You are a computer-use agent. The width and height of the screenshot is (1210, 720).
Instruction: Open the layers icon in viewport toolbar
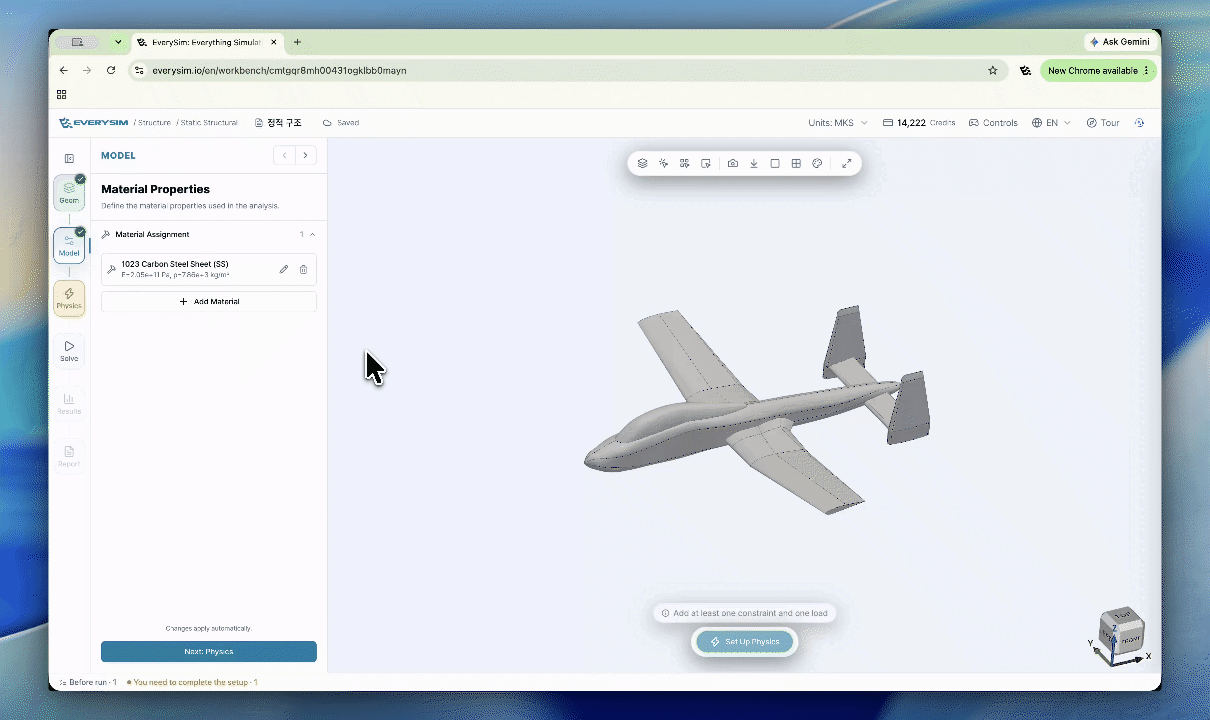tap(642, 163)
